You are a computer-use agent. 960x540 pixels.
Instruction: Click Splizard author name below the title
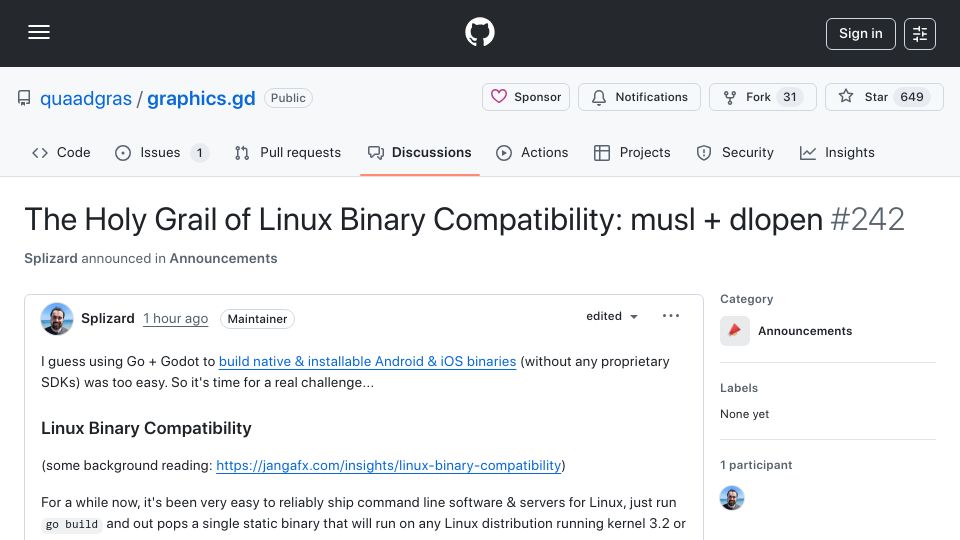(51, 258)
